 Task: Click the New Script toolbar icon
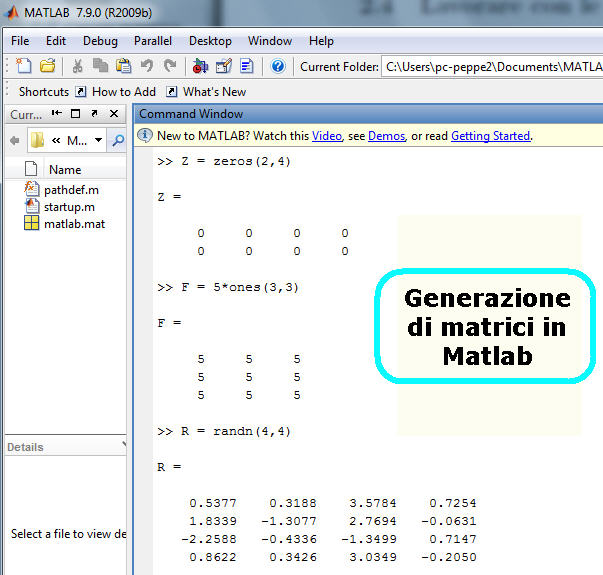23,66
